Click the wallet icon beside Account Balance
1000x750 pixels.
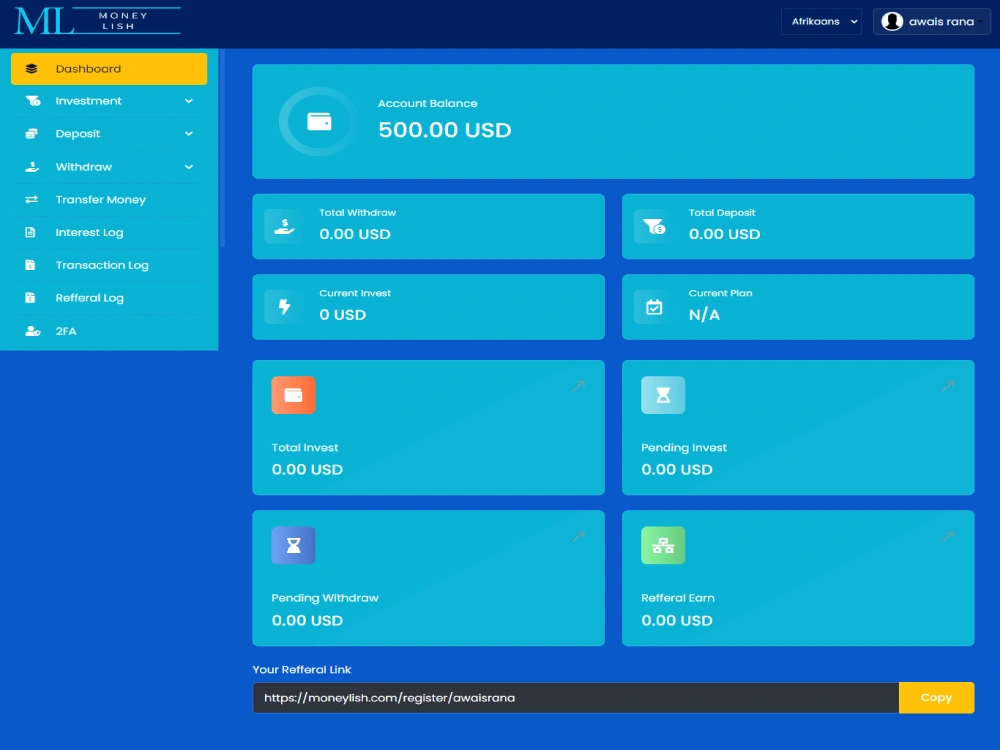pyautogui.click(x=319, y=121)
